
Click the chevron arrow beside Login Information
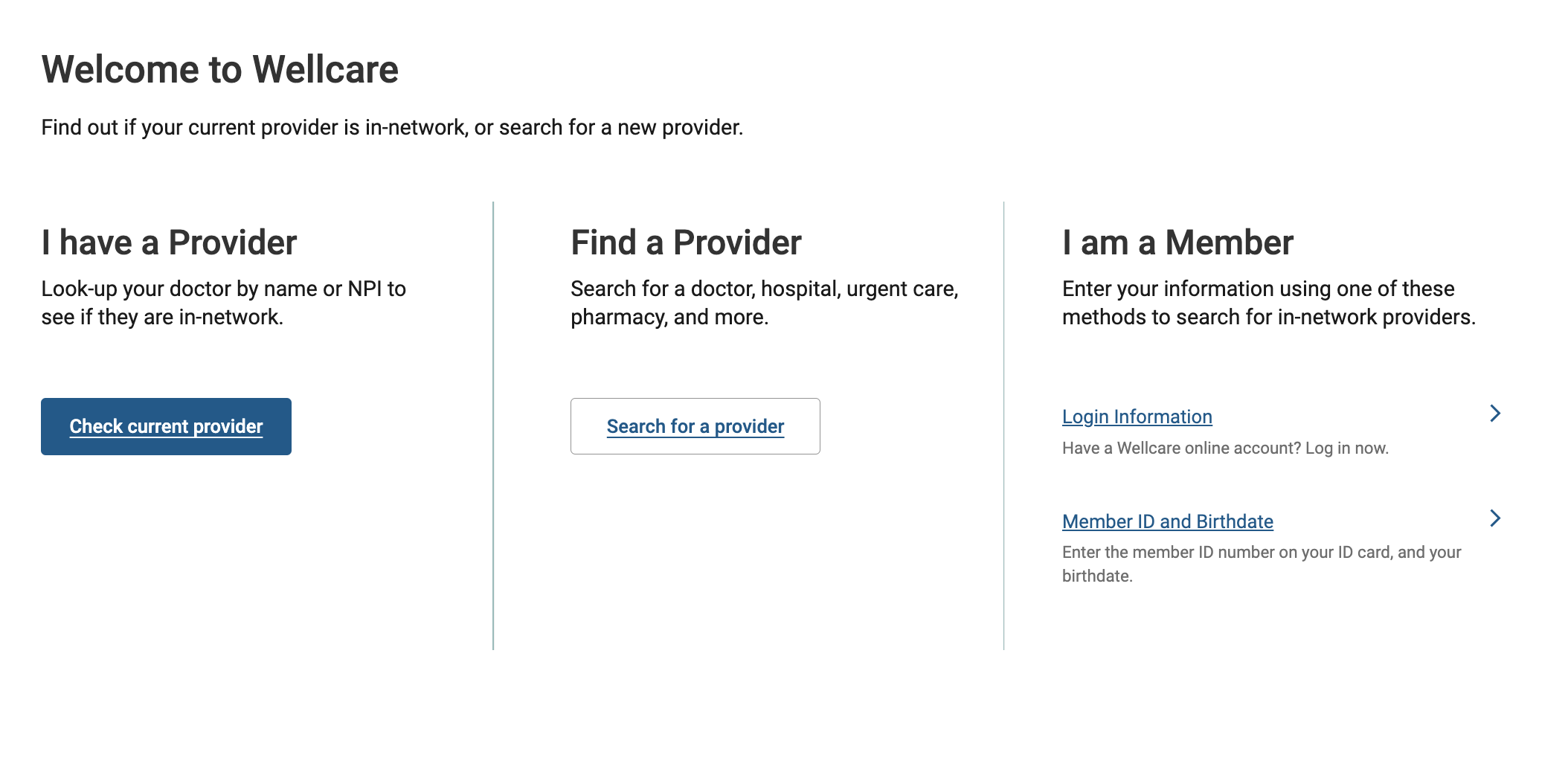(x=1495, y=414)
